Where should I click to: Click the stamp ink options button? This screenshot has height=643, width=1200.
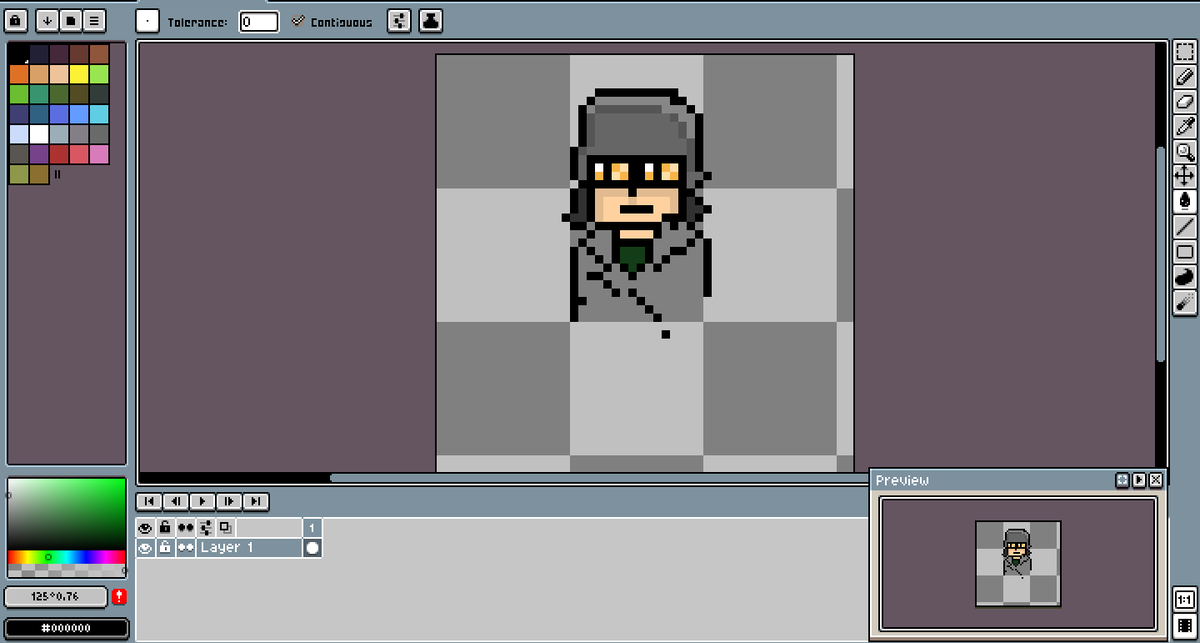tap(430, 21)
